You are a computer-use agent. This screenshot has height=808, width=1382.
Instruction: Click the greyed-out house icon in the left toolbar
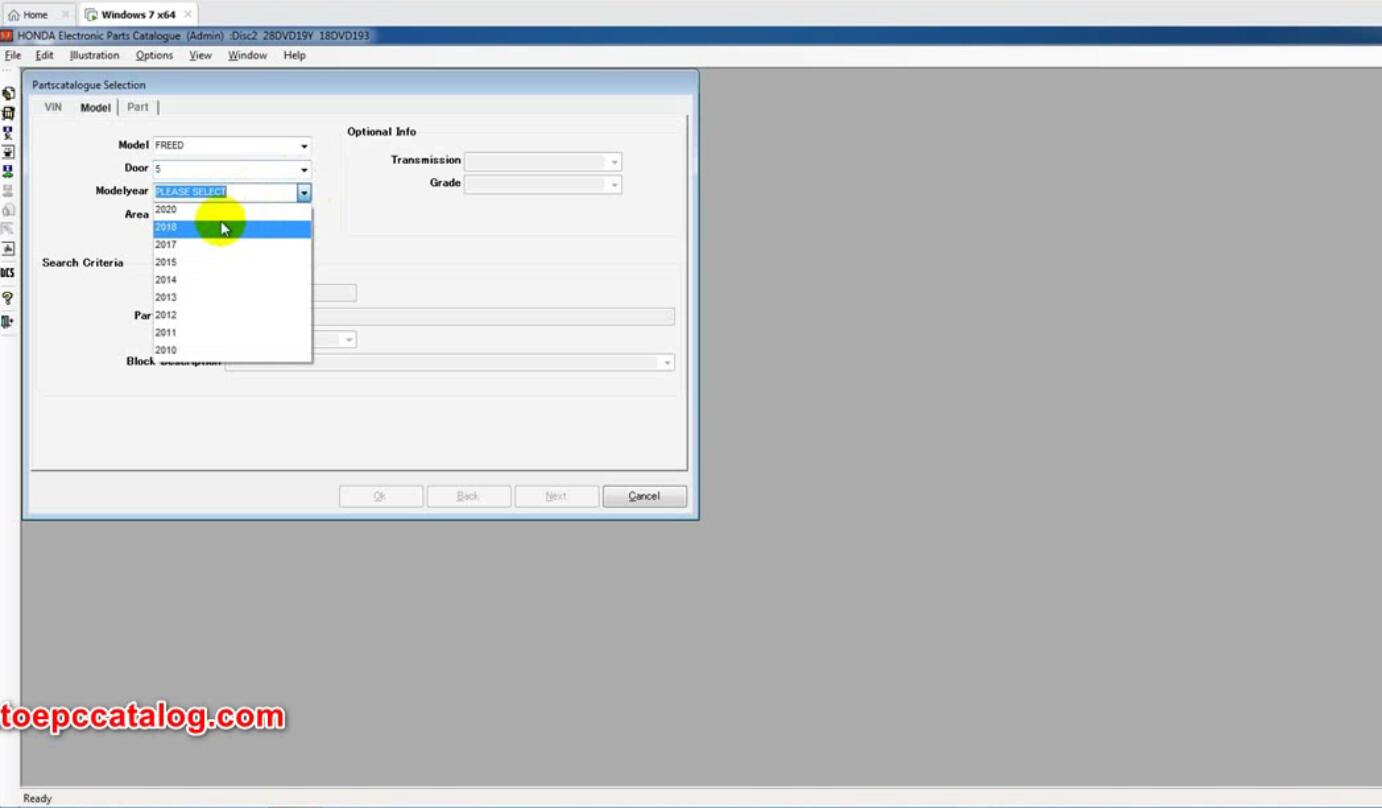point(8,210)
